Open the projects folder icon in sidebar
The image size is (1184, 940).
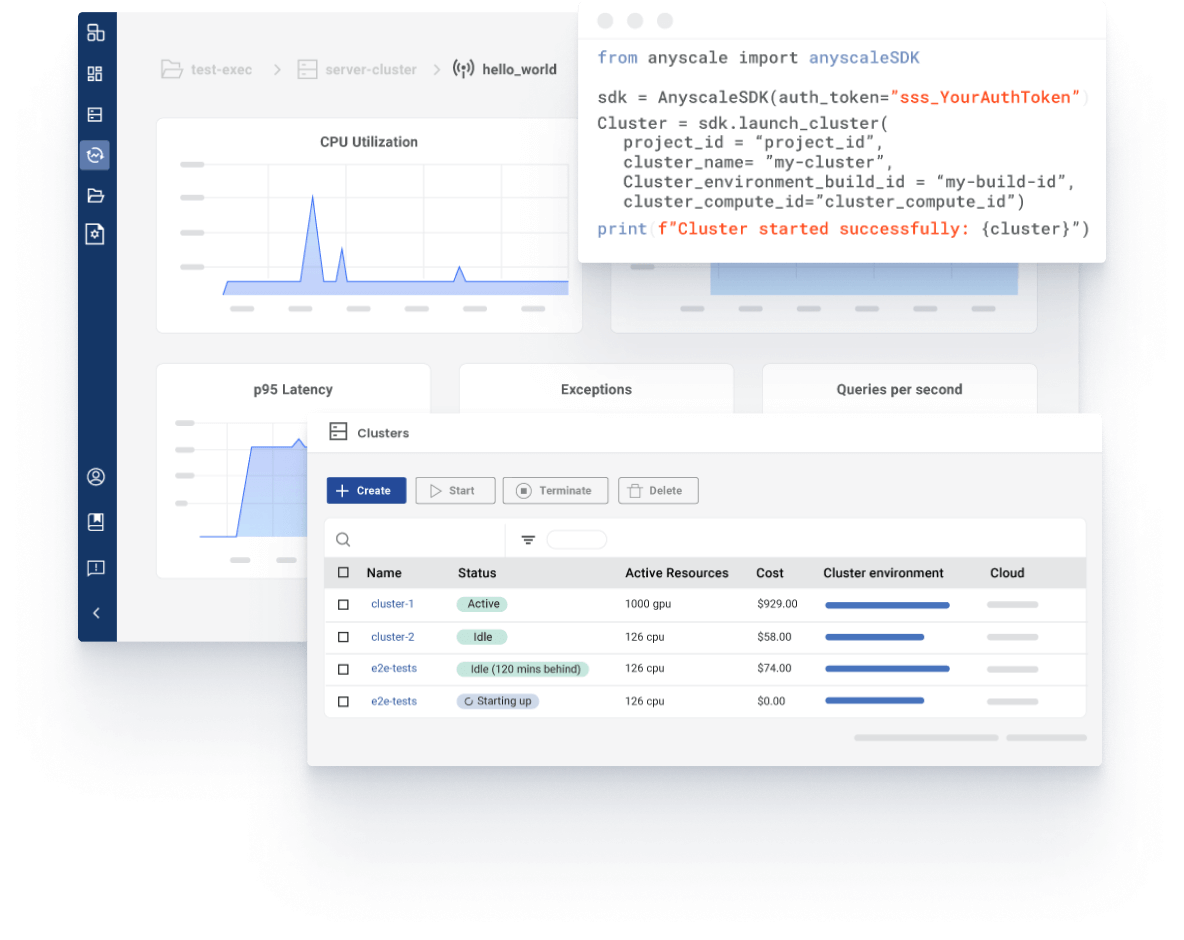(95, 196)
